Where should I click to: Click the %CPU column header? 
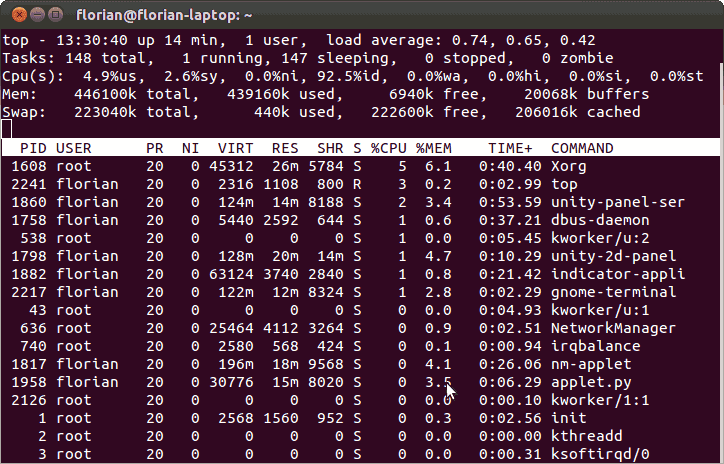(x=388, y=148)
